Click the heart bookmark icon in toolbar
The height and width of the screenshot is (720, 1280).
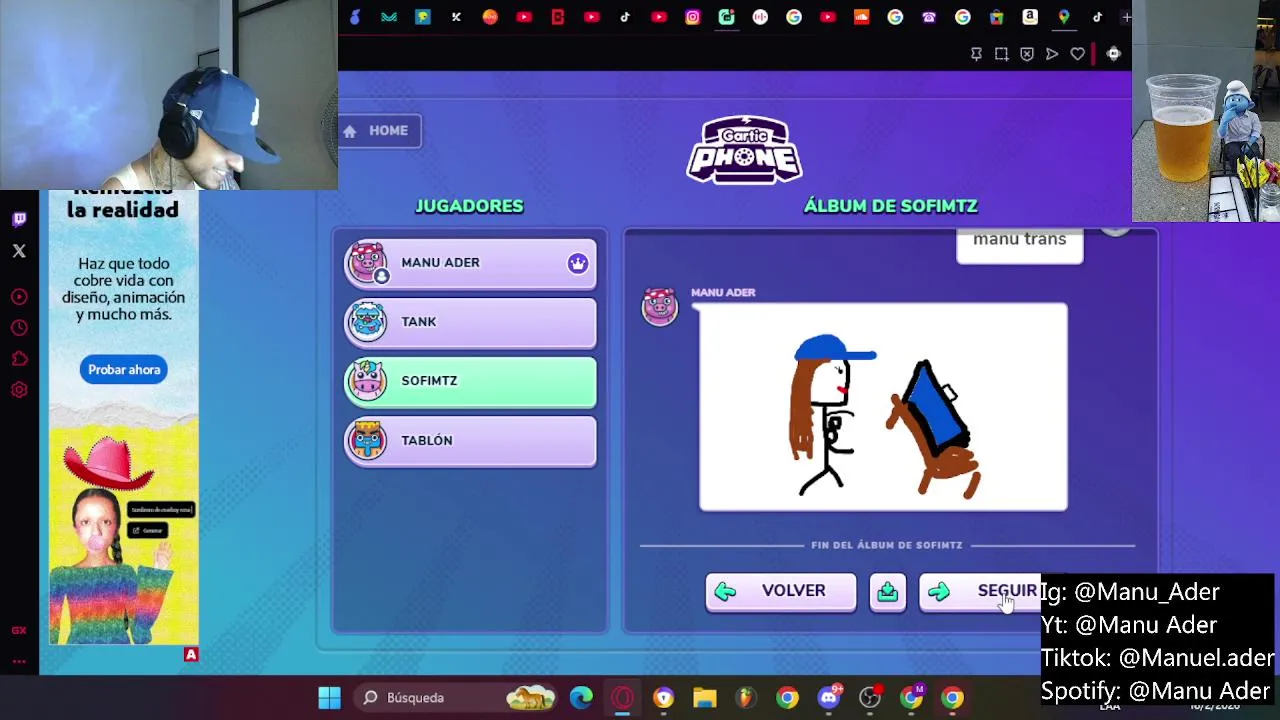[x=1077, y=54]
